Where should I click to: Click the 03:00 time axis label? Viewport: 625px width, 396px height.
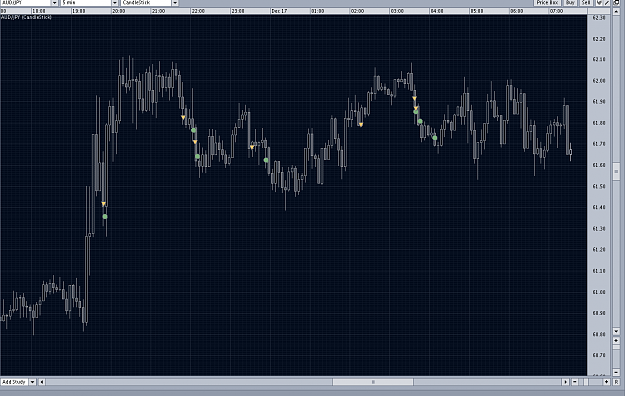click(397, 11)
